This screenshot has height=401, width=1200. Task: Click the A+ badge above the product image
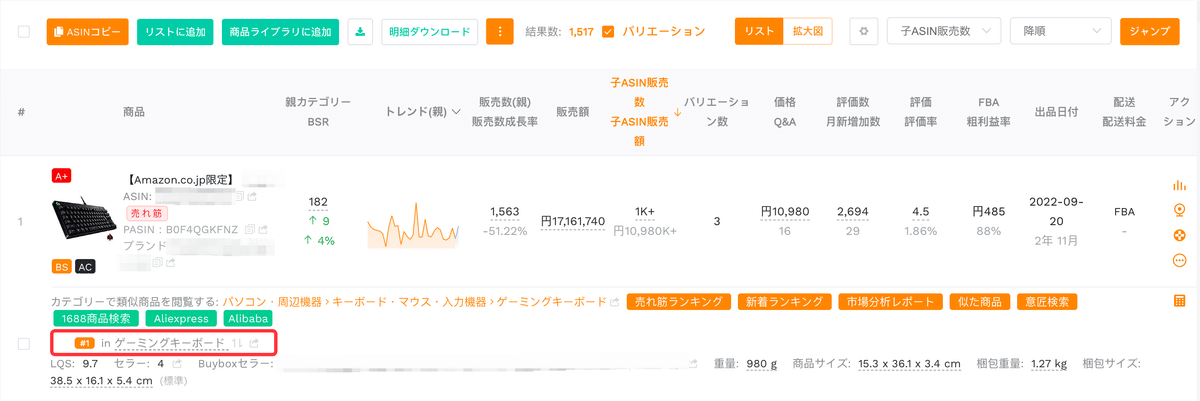coord(62,176)
